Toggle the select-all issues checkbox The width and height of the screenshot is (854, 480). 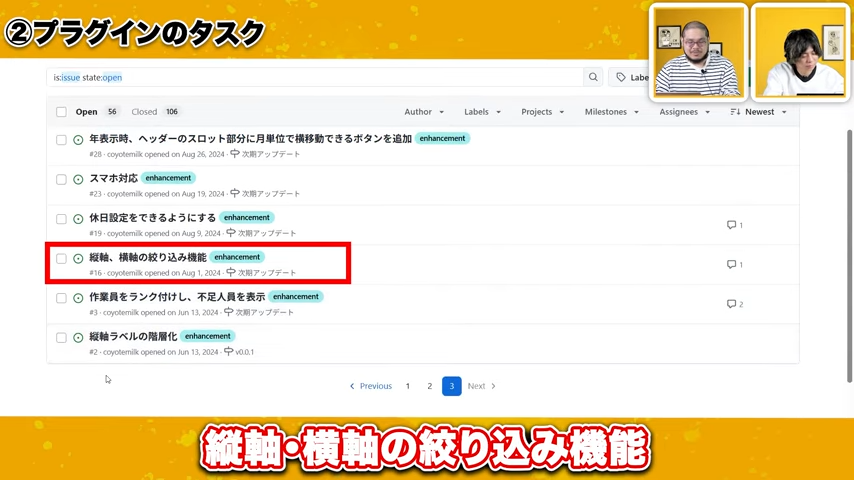[62, 112]
